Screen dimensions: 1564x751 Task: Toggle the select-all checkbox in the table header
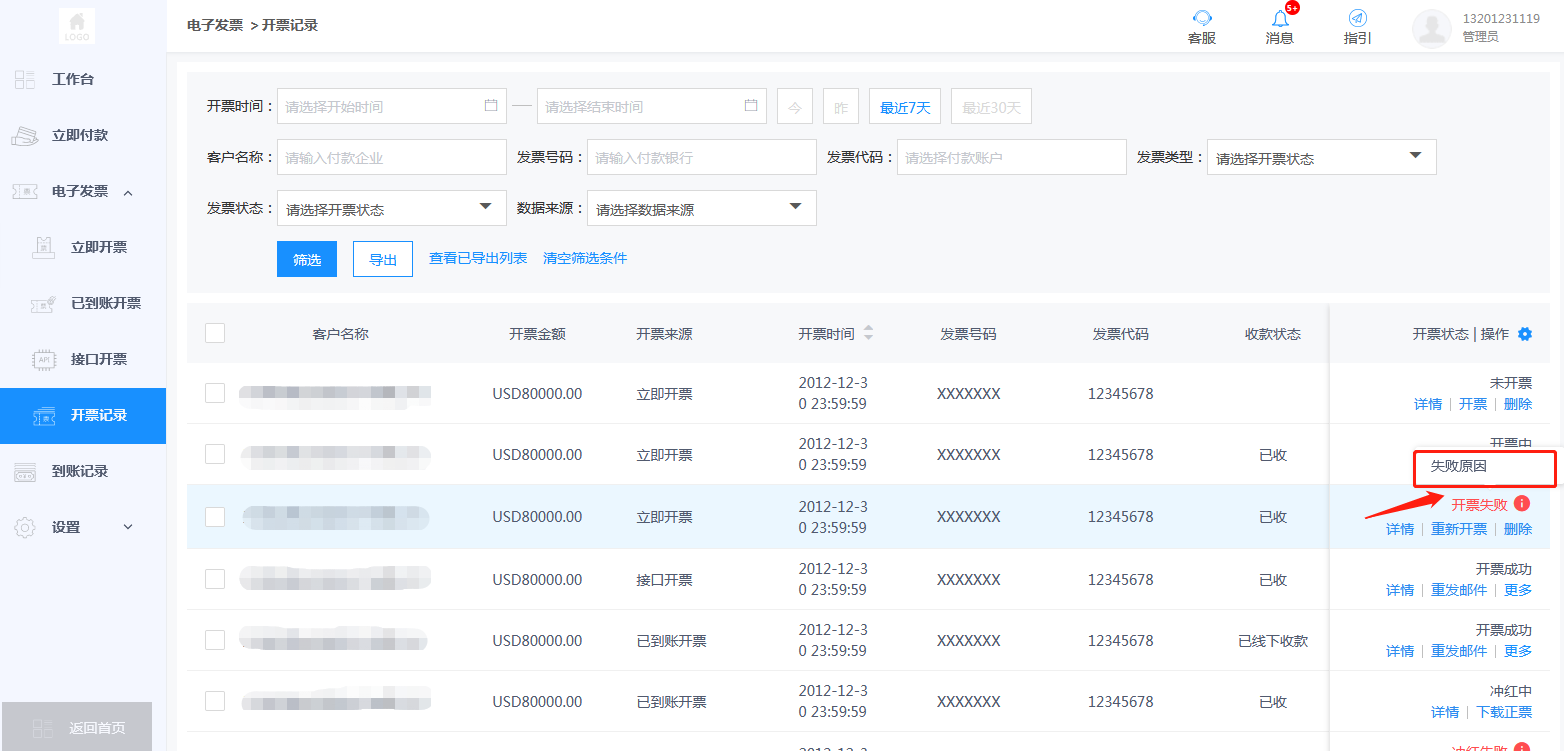click(215, 333)
